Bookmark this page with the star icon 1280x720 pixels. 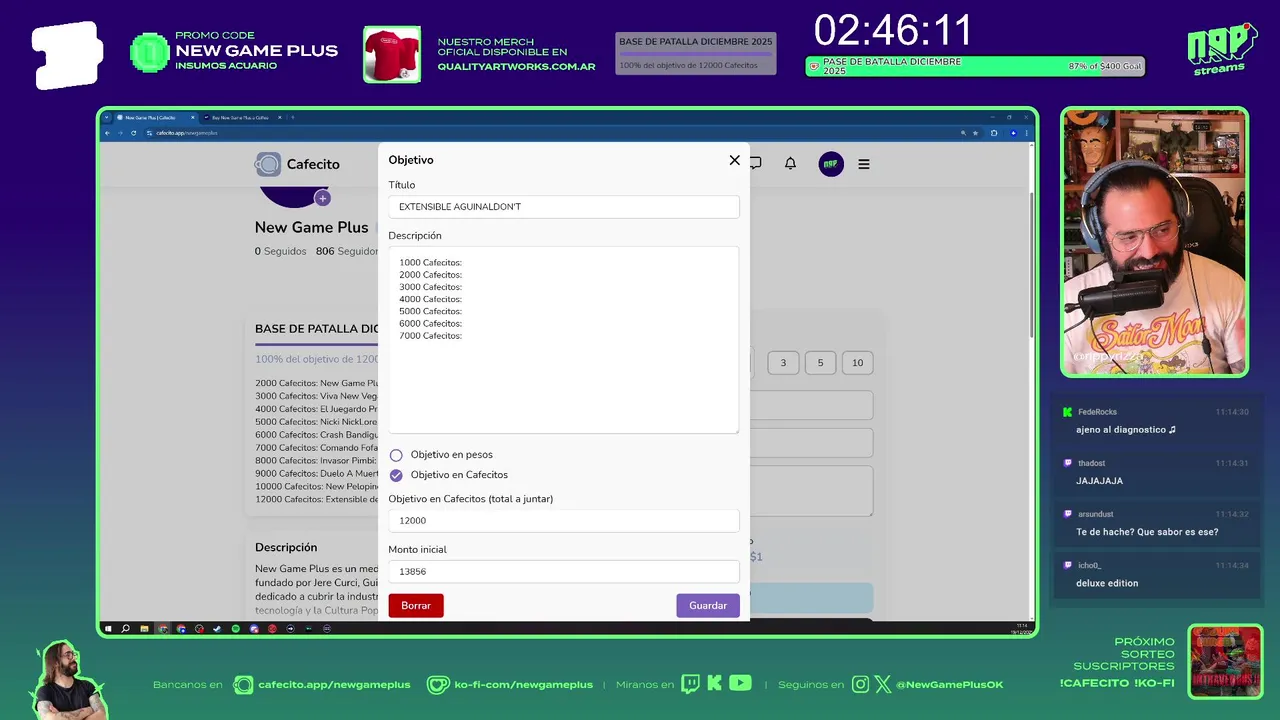click(975, 133)
